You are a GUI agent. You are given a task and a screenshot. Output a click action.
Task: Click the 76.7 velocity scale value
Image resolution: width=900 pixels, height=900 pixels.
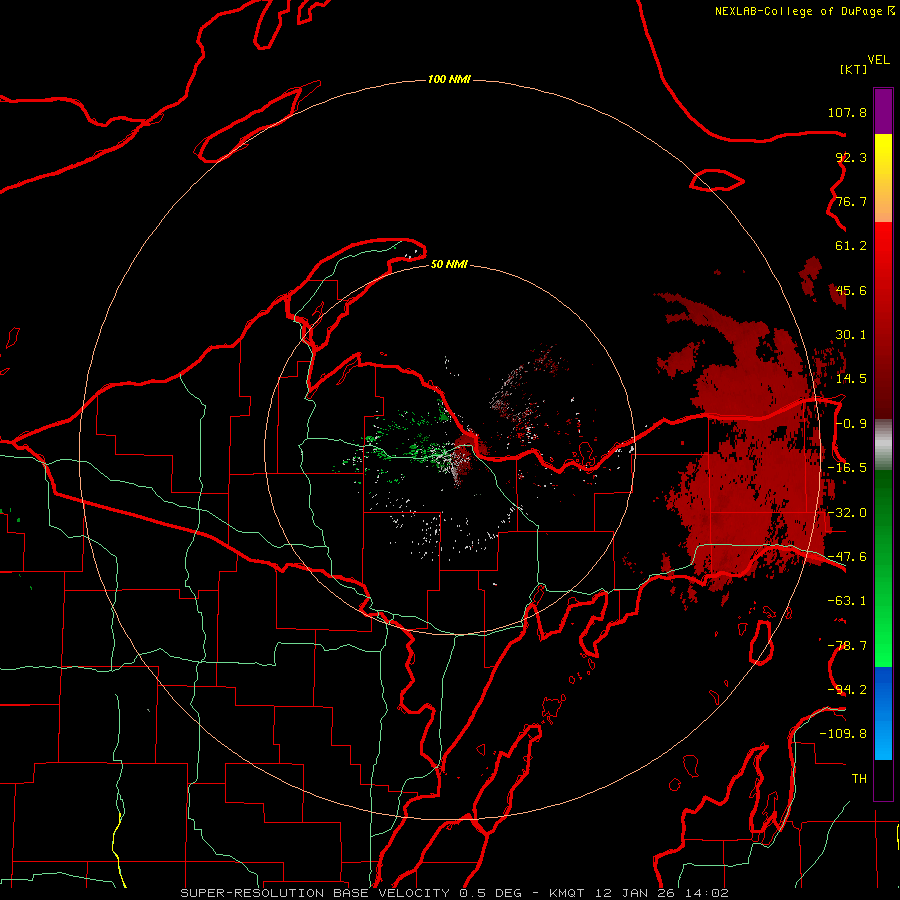(851, 201)
